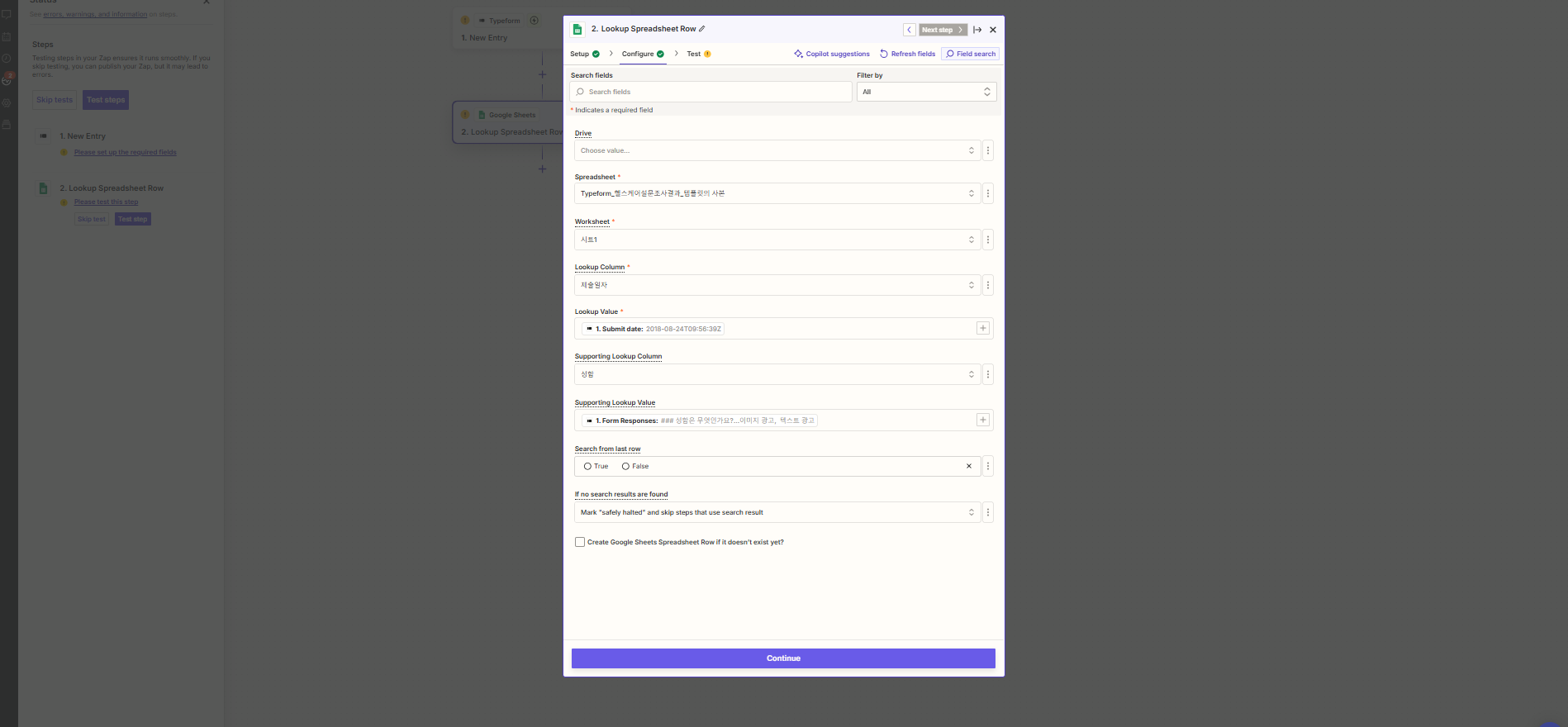The height and width of the screenshot is (727, 1568).
Task: Open Lookup Column options menu (three dots)
Action: point(988,285)
